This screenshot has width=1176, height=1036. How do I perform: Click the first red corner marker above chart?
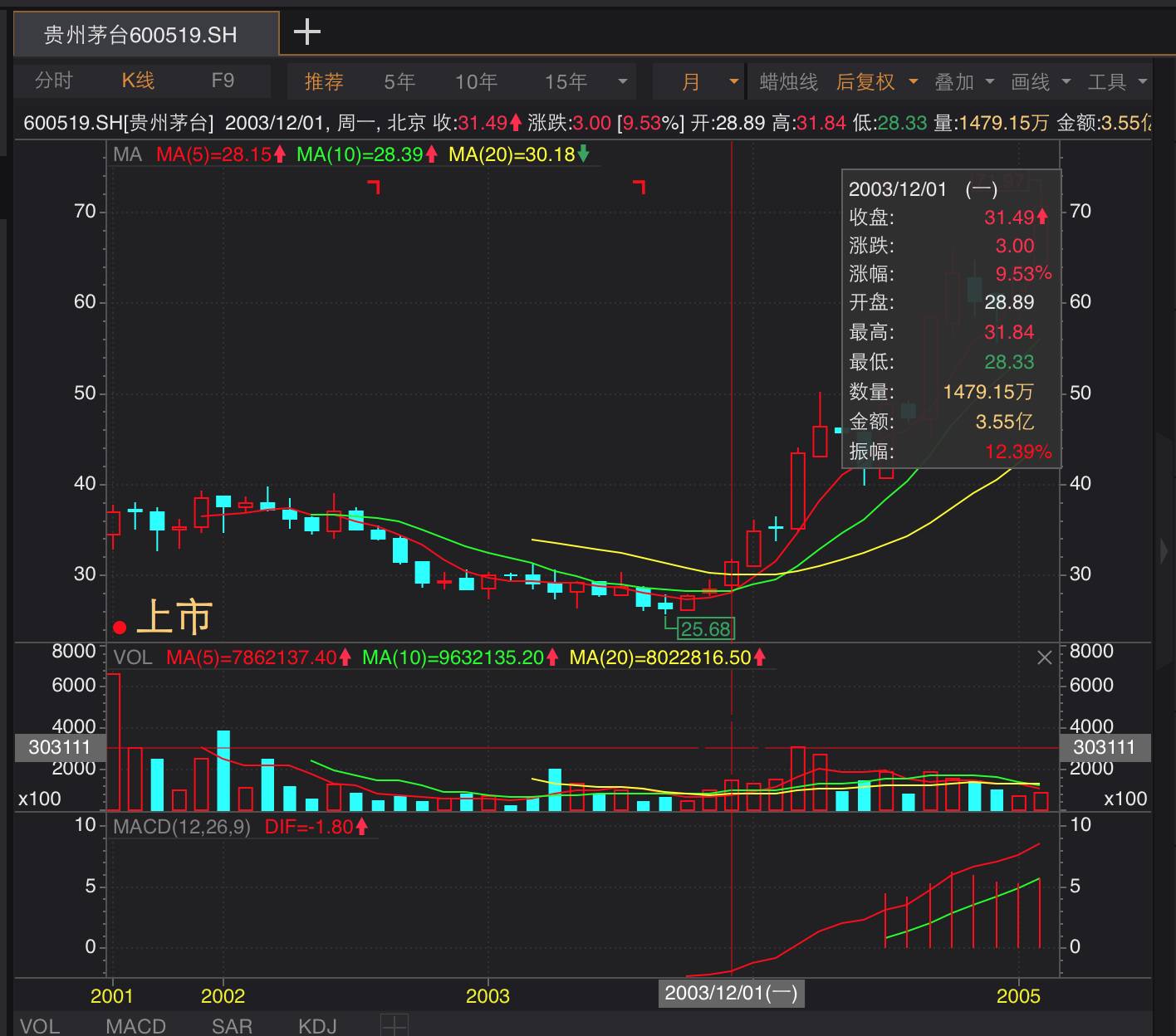click(374, 187)
